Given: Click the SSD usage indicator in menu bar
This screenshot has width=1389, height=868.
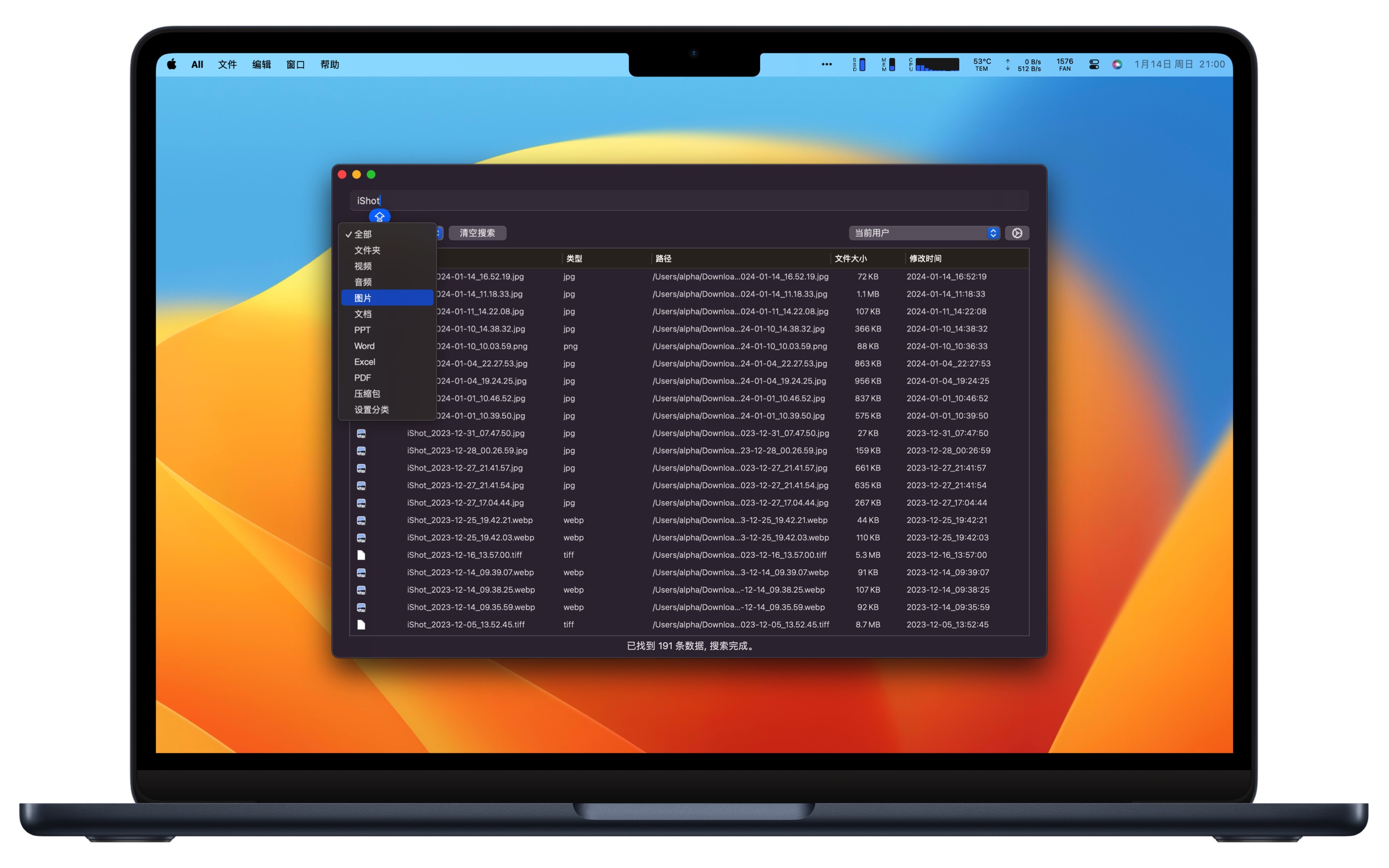Looking at the screenshot, I should (858, 64).
